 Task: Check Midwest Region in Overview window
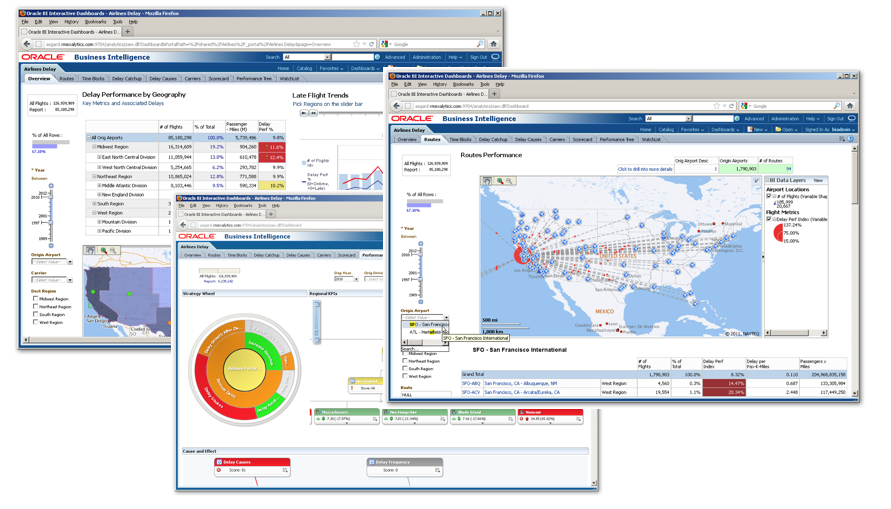(x=35, y=298)
